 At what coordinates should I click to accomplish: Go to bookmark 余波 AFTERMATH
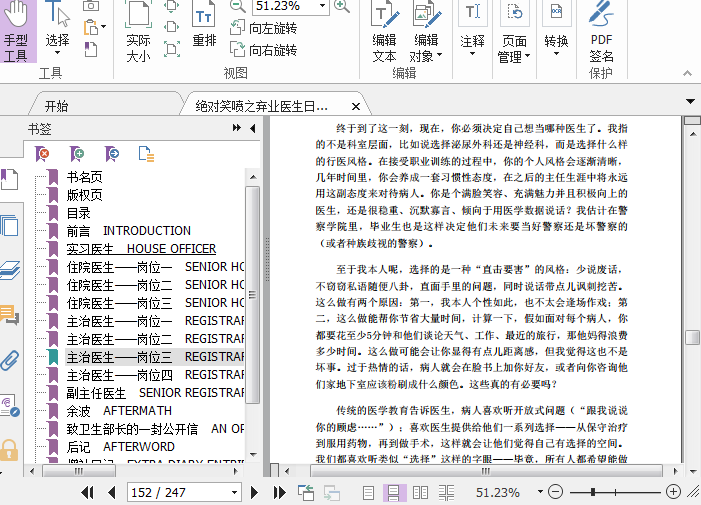coord(119,411)
